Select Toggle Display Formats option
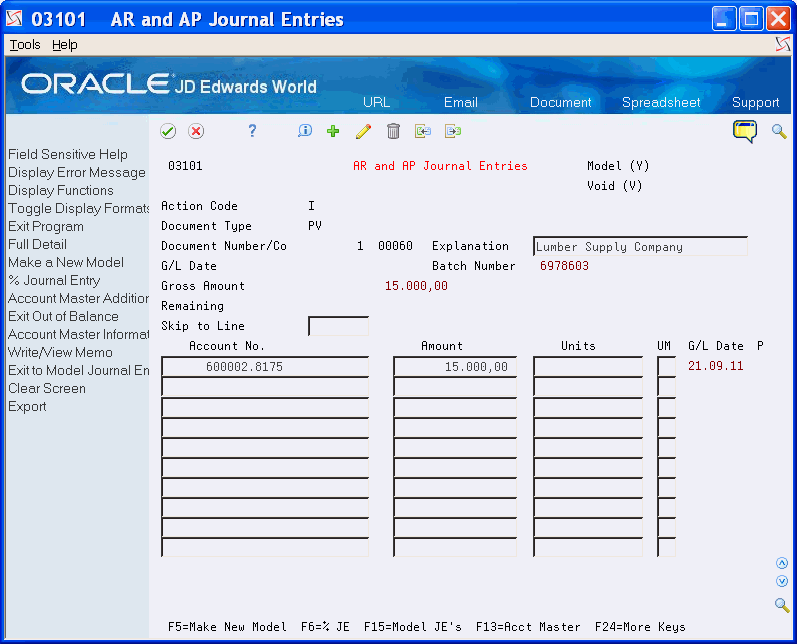Screen dimensions: 797x644 (x=78, y=208)
